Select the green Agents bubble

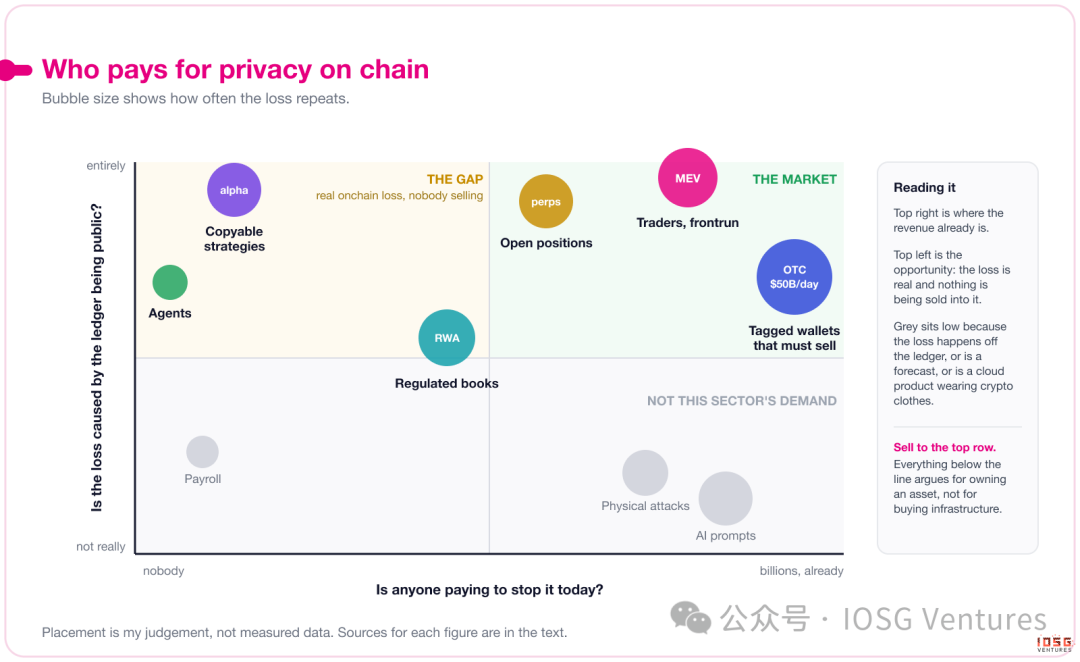tap(170, 282)
